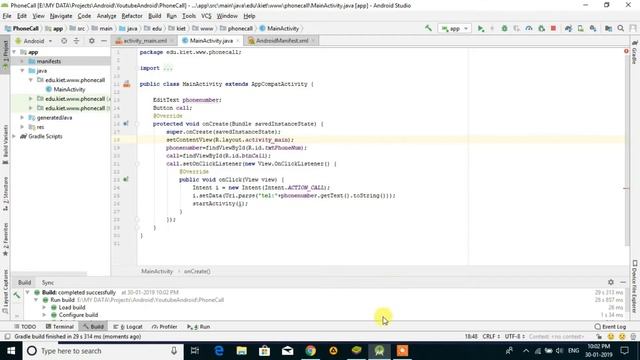Image resolution: width=640 pixels, height=360 pixels.
Task: Expand the generatedJava folder arrow
Action: (x=22, y=118)
